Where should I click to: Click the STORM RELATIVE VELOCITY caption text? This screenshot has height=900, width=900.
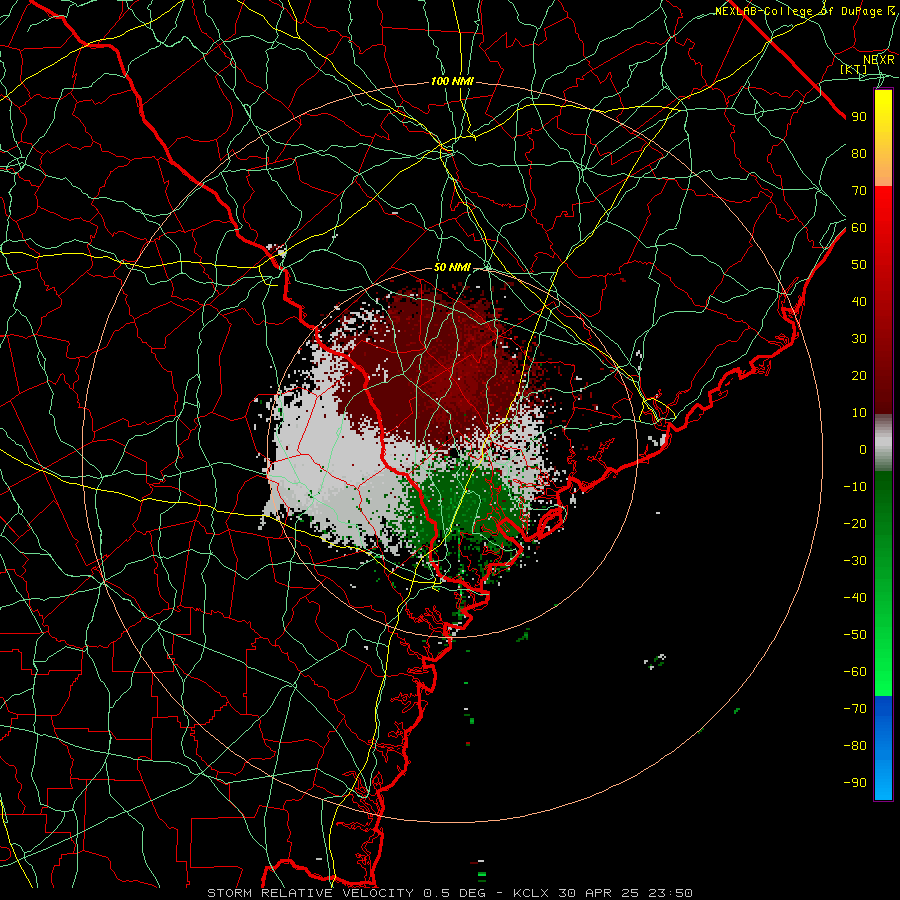[310, 893]
